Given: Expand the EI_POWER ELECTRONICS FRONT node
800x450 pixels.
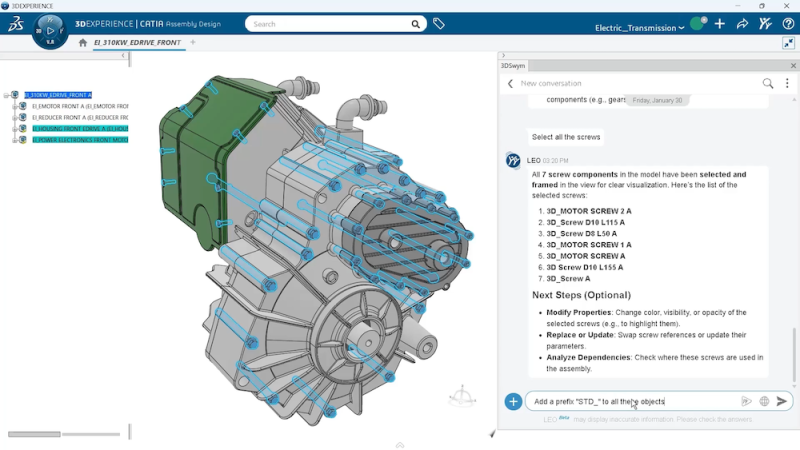Looking at the screenshot, I should pyautogui.click(x=14, y=140).
